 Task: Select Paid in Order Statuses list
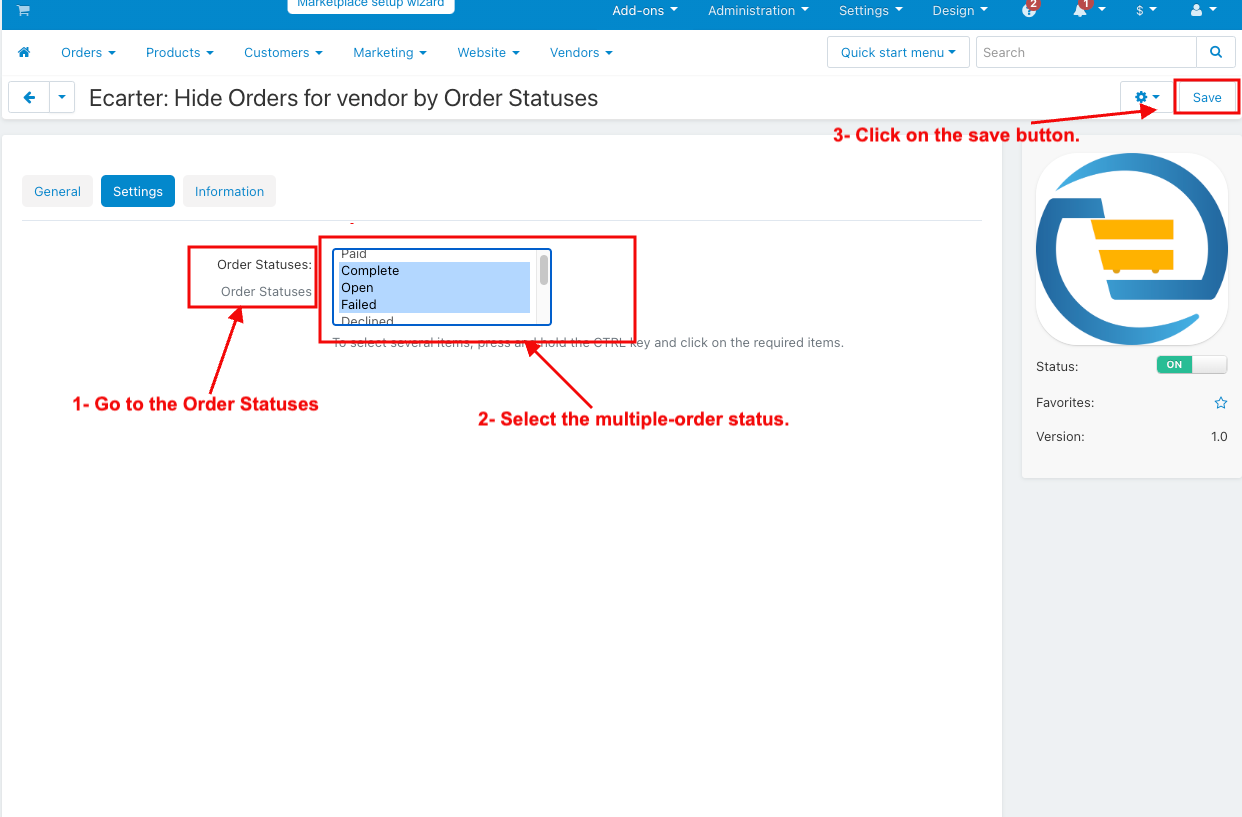click(434, 255)
